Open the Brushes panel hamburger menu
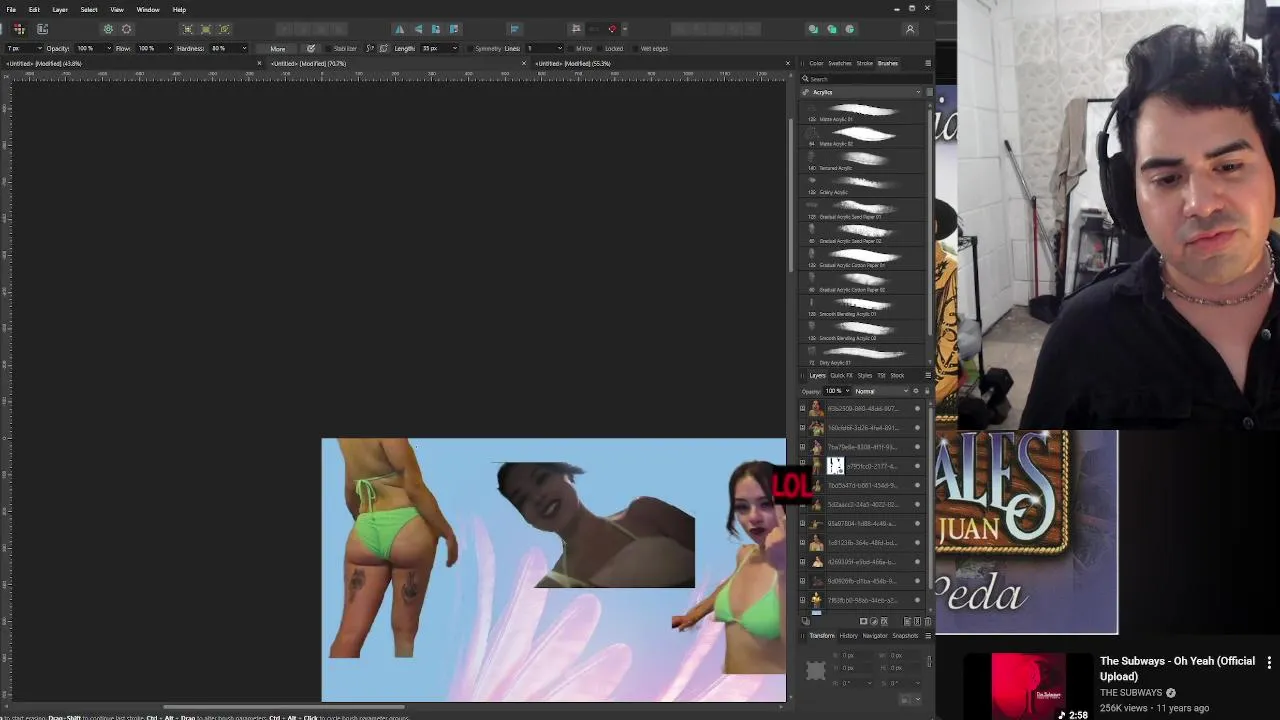The width and height of the screenshot is (1280, 720). click(x=927, y=63)
